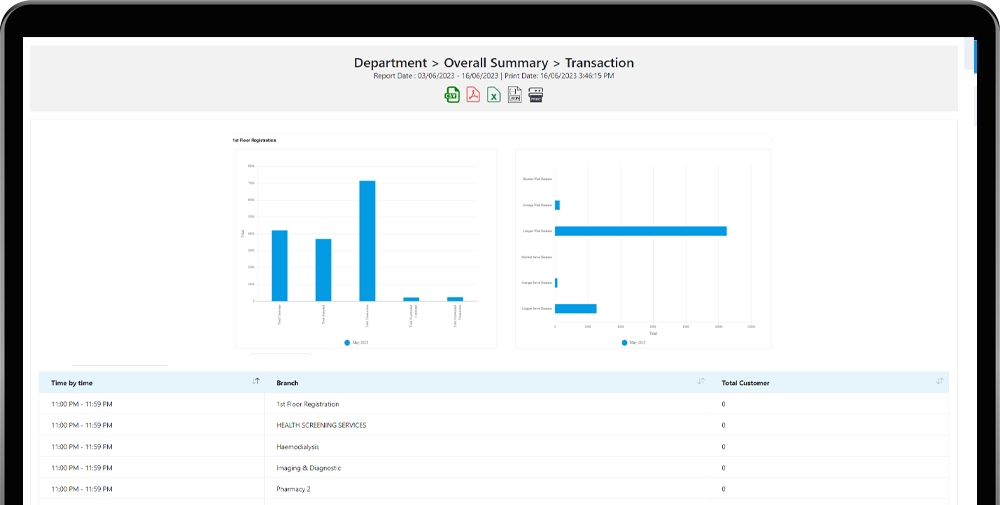Toggle May 2023 legend in vertical bar chart
Image resolution: width=1000 pixels, height=505 pixels.
point(355,342)
